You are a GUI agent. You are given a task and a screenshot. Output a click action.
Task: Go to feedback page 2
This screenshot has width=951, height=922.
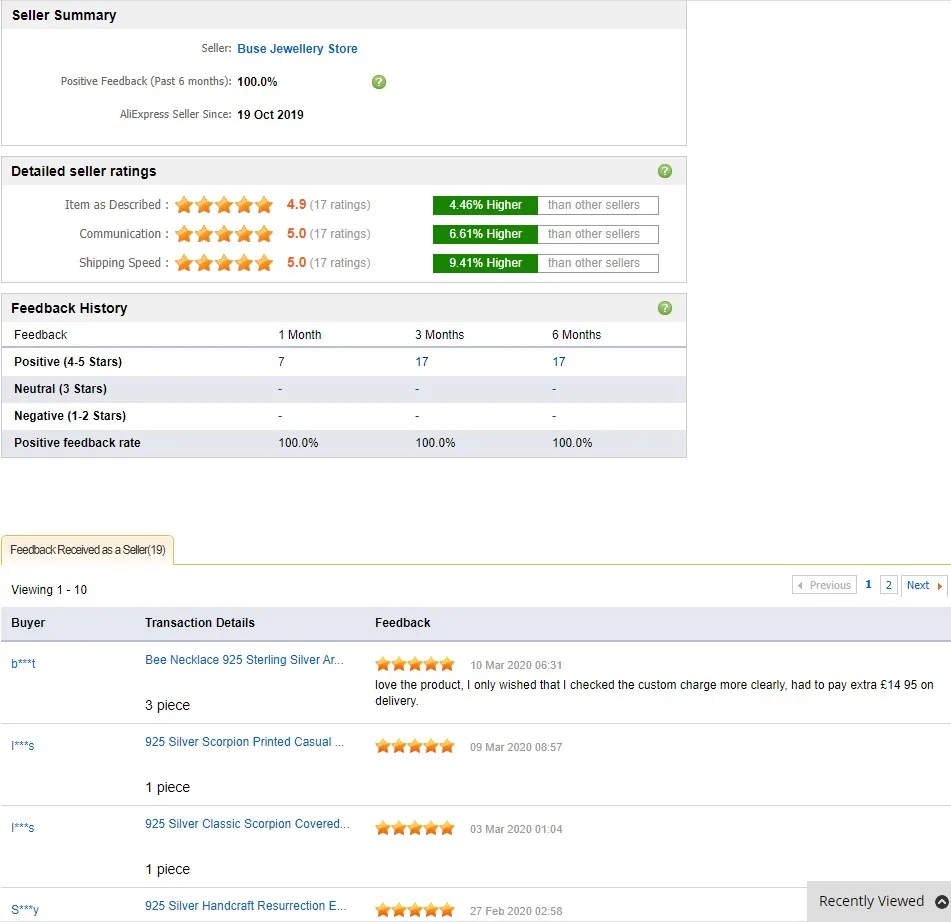click(889, 585)
